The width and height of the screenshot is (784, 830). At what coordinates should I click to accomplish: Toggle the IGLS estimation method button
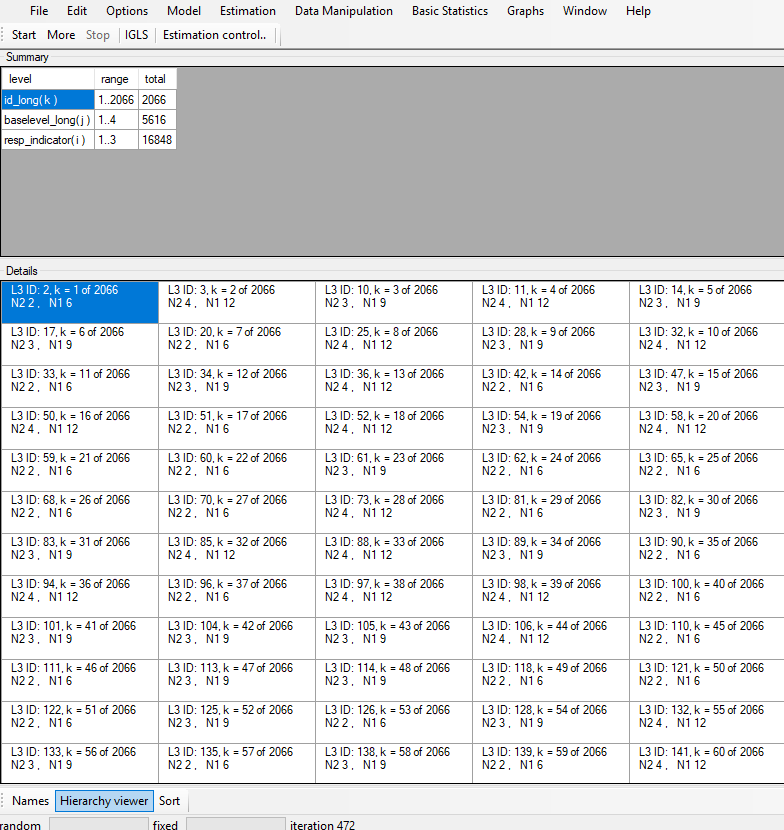pos(136,35)
